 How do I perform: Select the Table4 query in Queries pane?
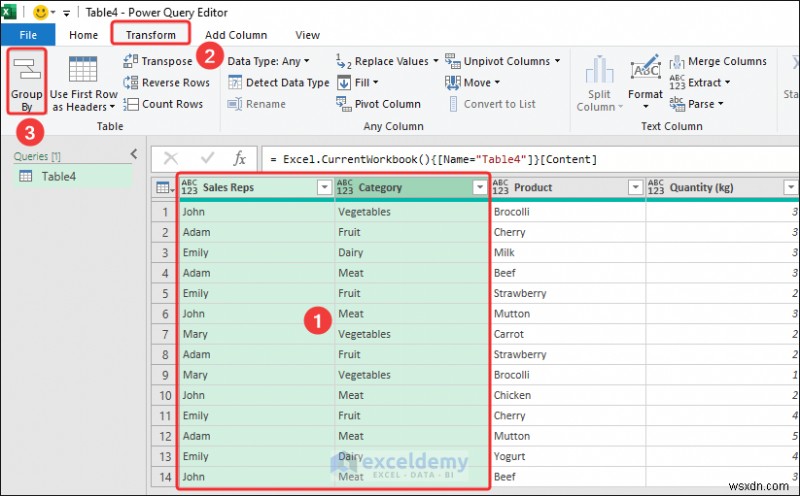[x=72, y=177]
